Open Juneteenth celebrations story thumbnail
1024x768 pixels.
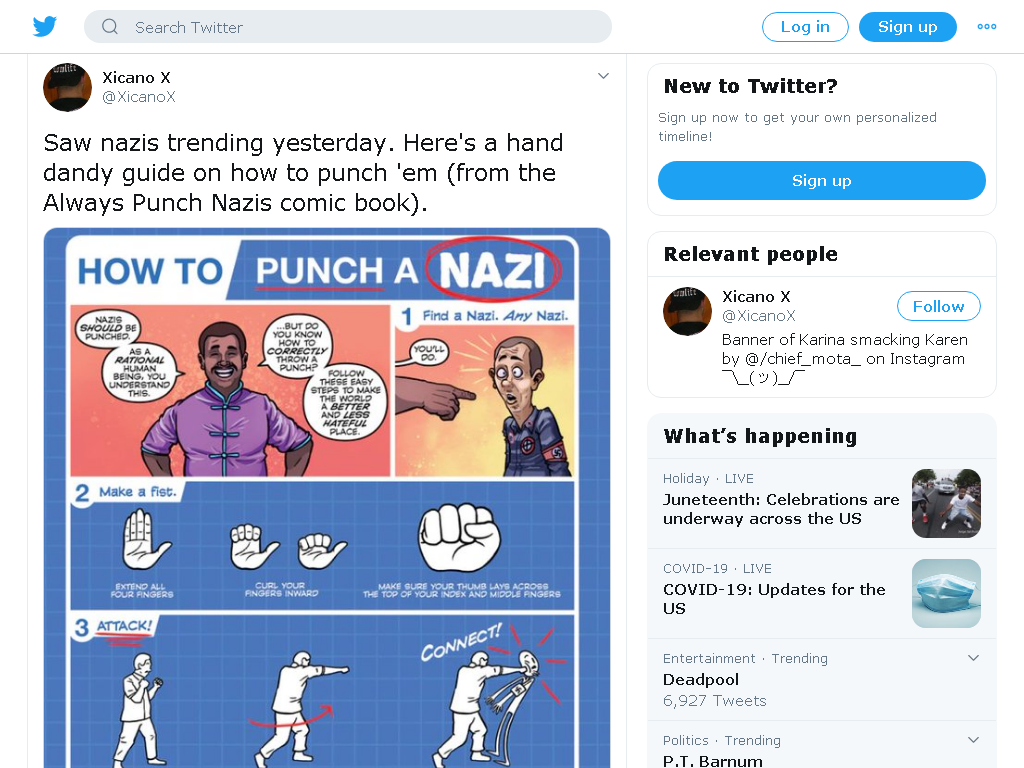[x=946, y=504]
